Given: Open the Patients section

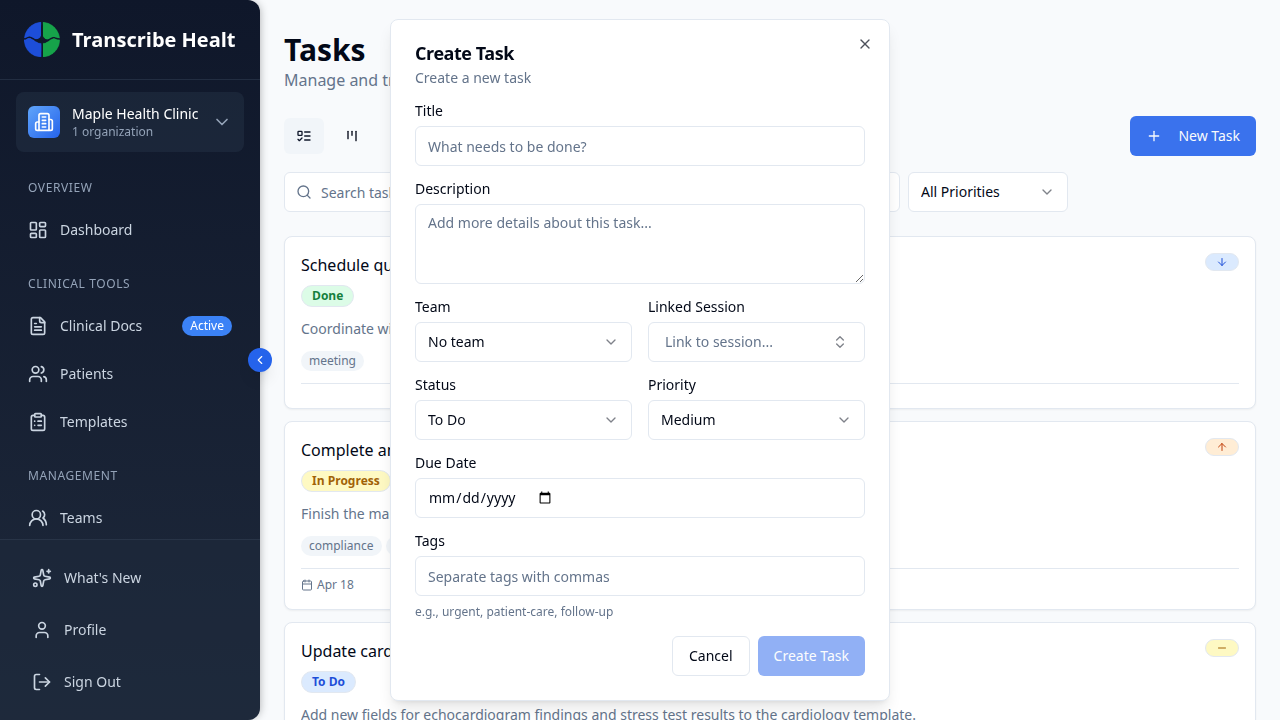Looking at the screenshot, I should 86,373.
